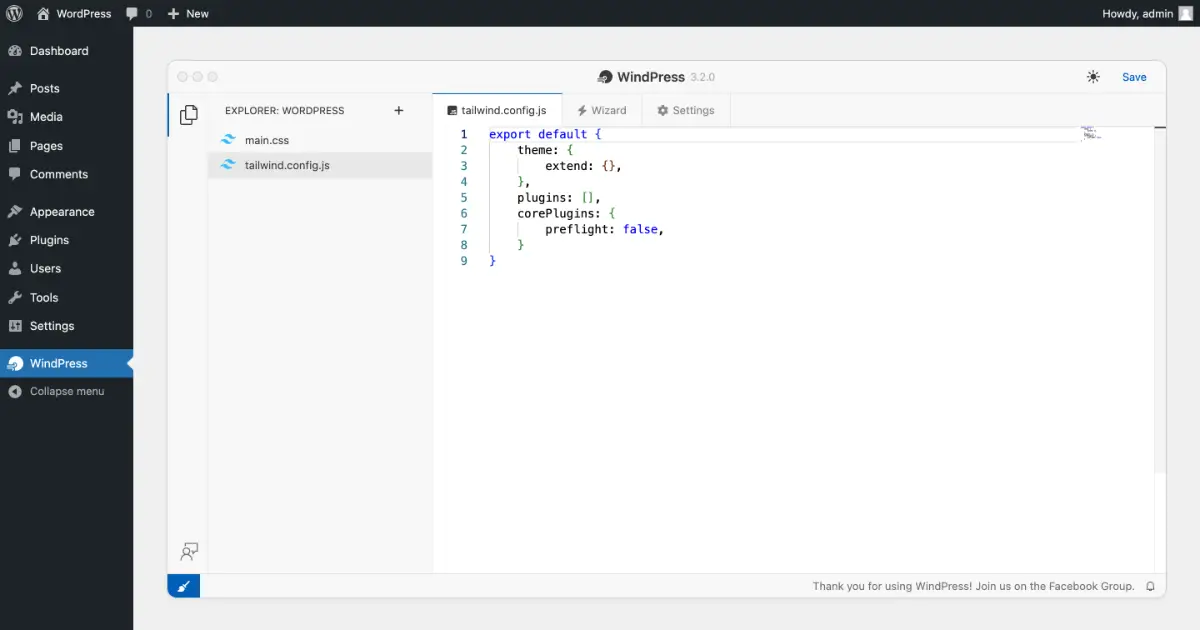Save the WindPress configuration
Screen dimensions: 1200x630
(x=1134, y=77)
